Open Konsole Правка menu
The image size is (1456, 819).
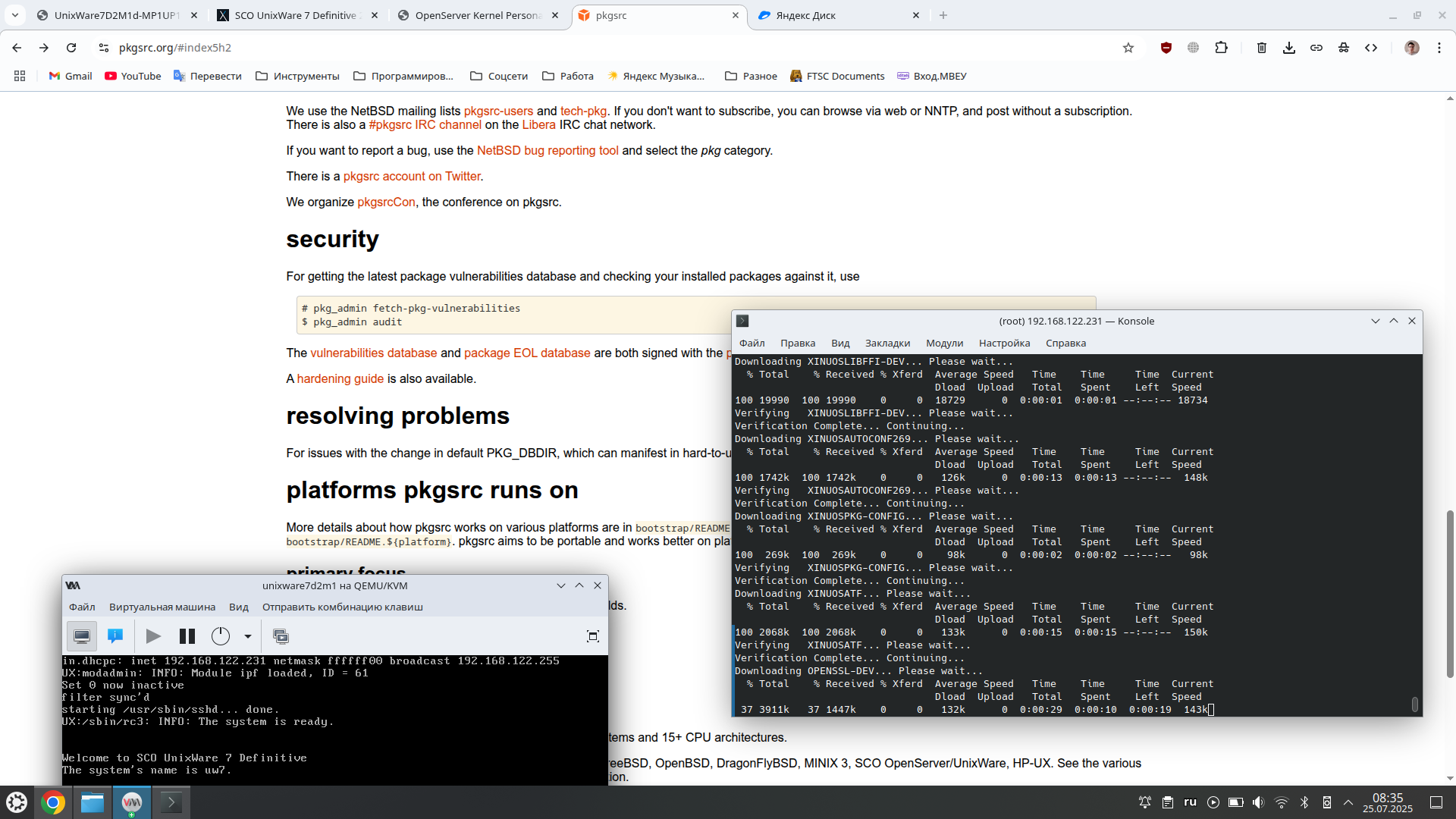pos(798,343)
